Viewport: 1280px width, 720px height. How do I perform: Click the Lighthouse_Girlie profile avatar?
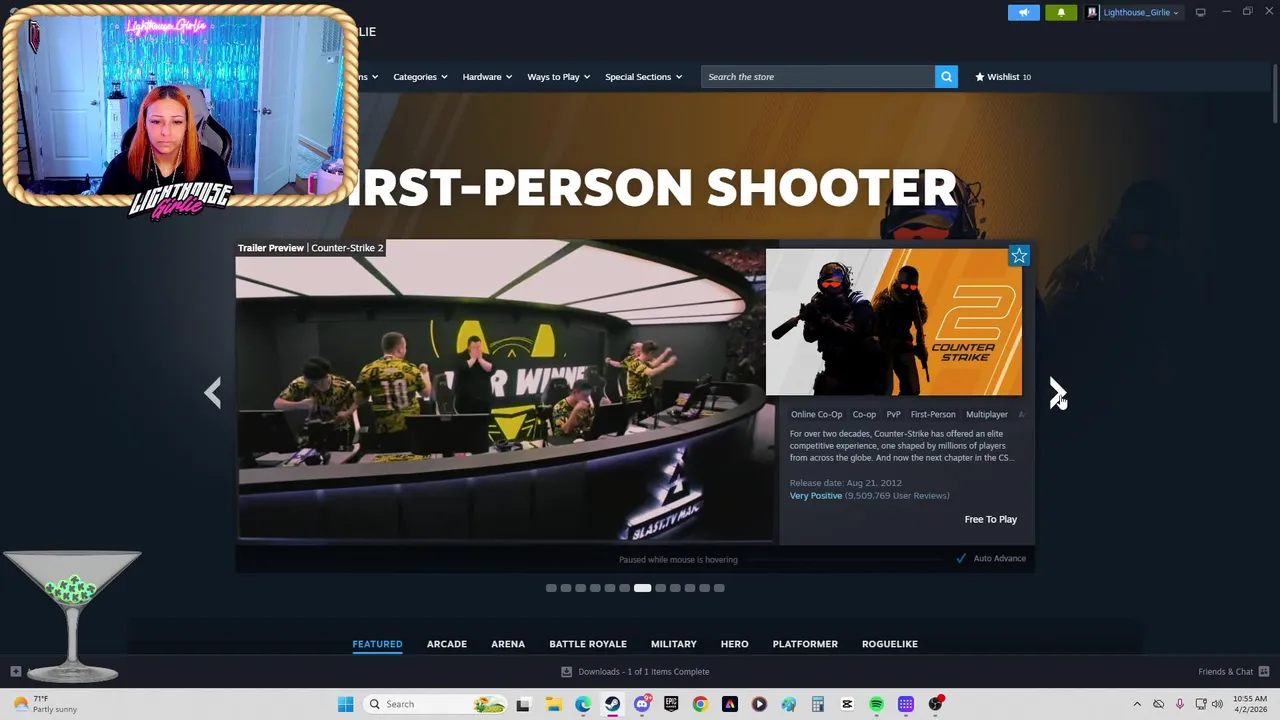1092,12
